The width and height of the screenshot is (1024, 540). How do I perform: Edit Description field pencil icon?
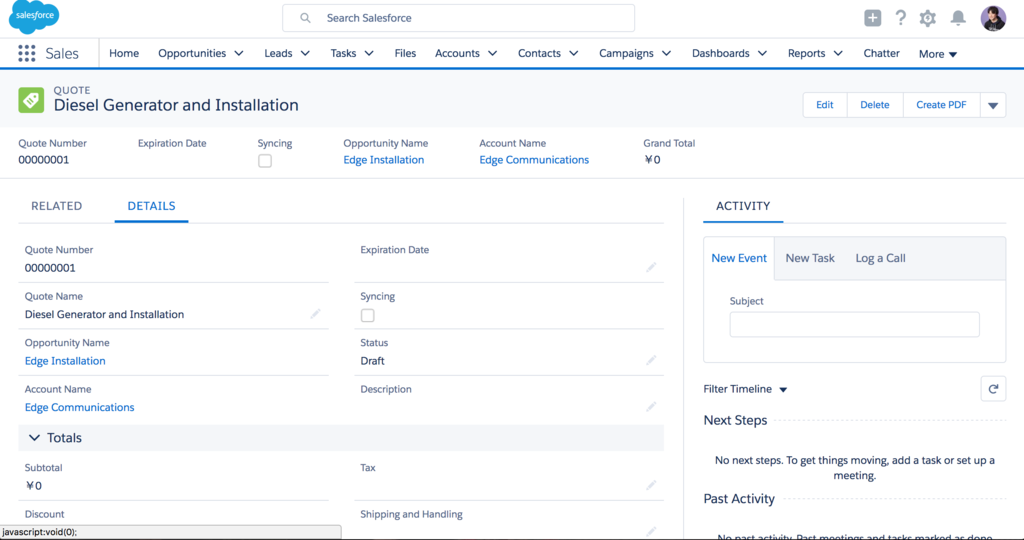pos(651,407)
